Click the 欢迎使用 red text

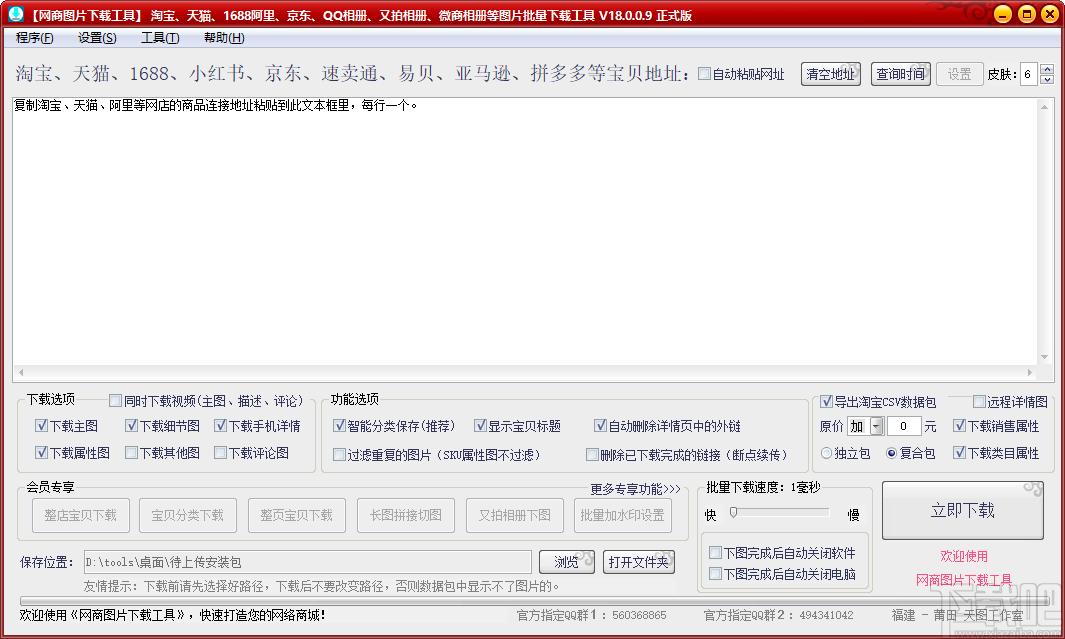[964, 556]
